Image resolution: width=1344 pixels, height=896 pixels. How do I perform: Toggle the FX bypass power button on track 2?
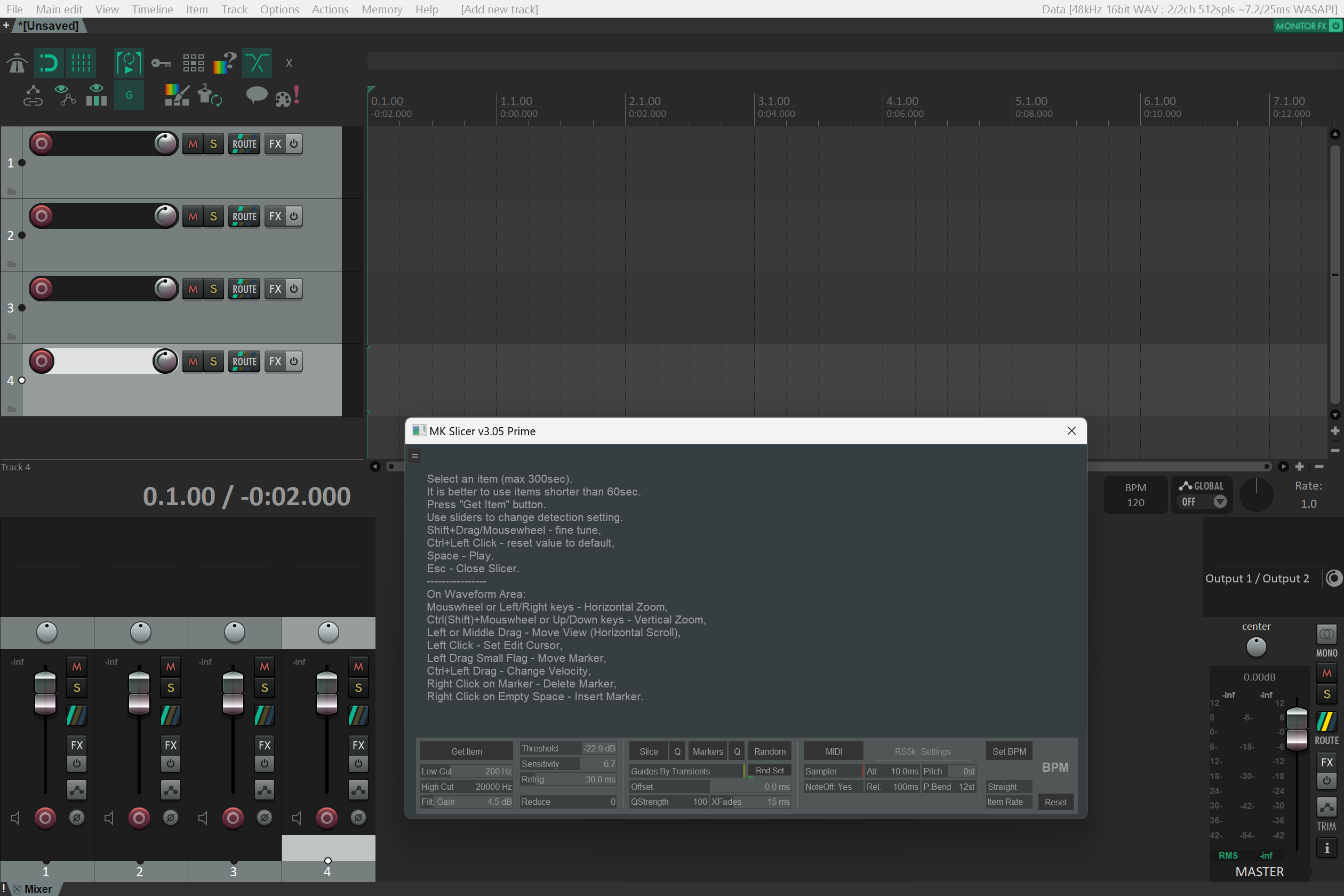[294, 217]
